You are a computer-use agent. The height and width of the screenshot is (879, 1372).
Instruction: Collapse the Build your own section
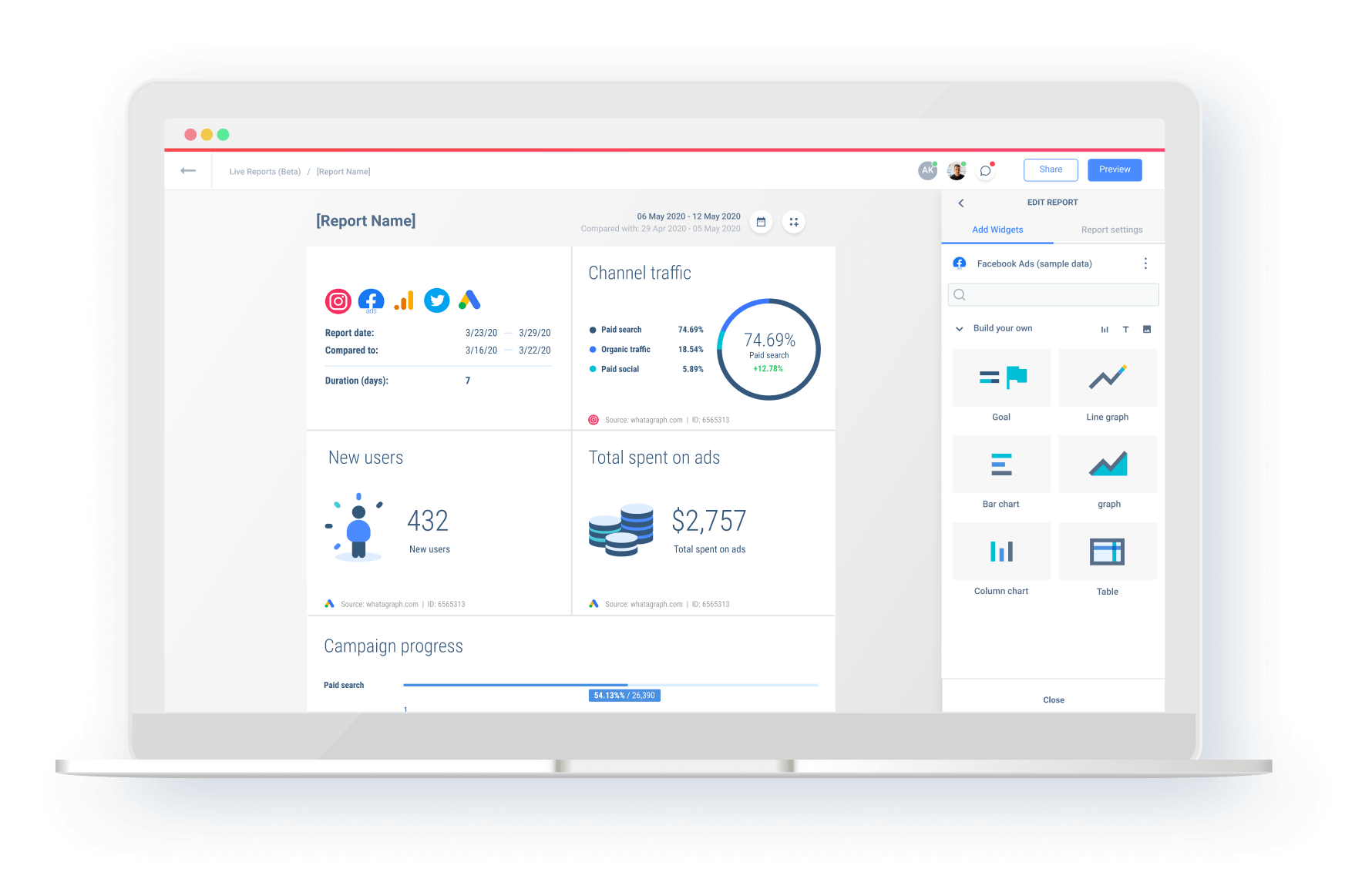[x=959, y=328]
